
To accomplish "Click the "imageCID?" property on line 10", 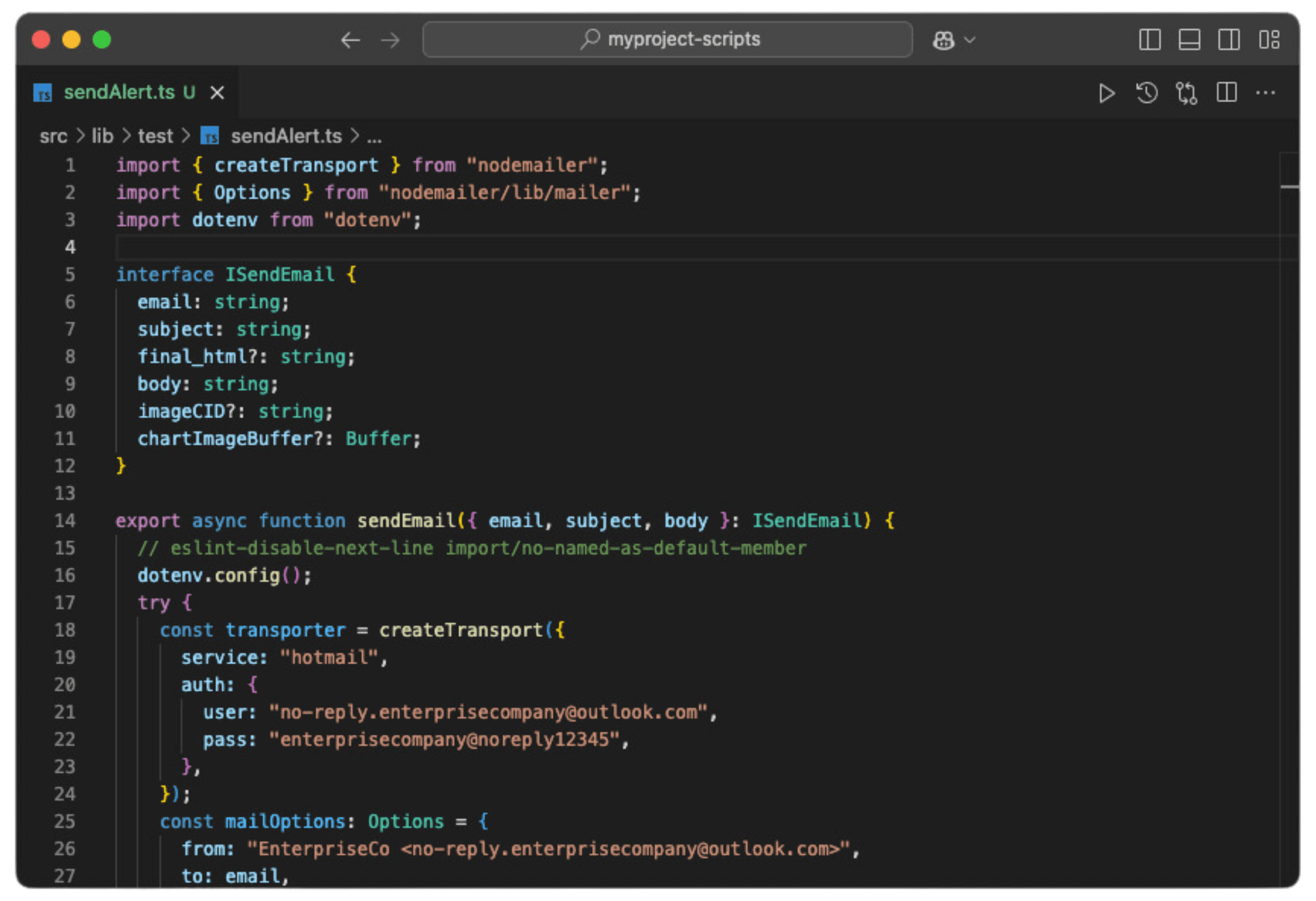I will (x=187, y=411).
